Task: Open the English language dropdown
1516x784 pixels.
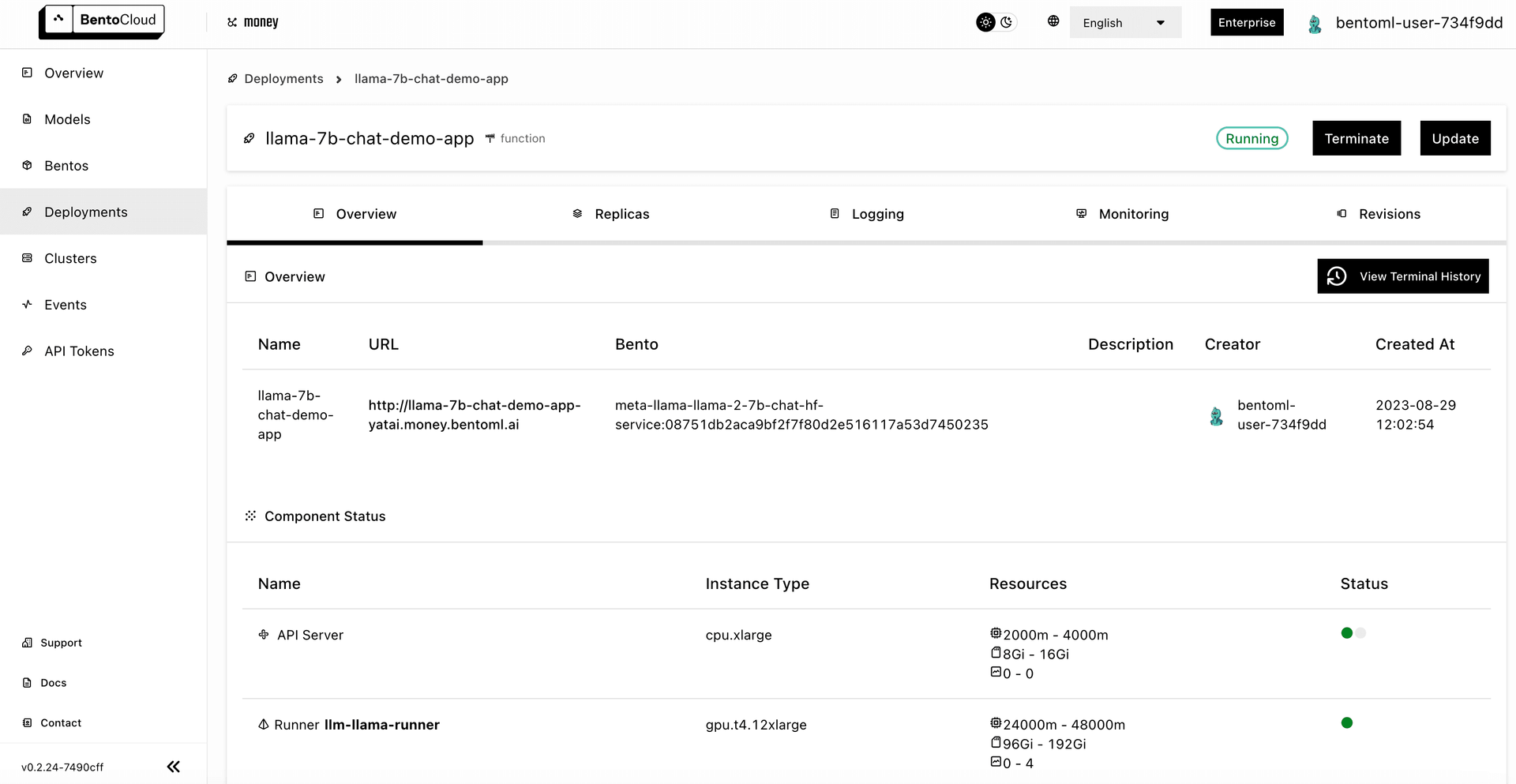Action: (x=1125, y=22)
